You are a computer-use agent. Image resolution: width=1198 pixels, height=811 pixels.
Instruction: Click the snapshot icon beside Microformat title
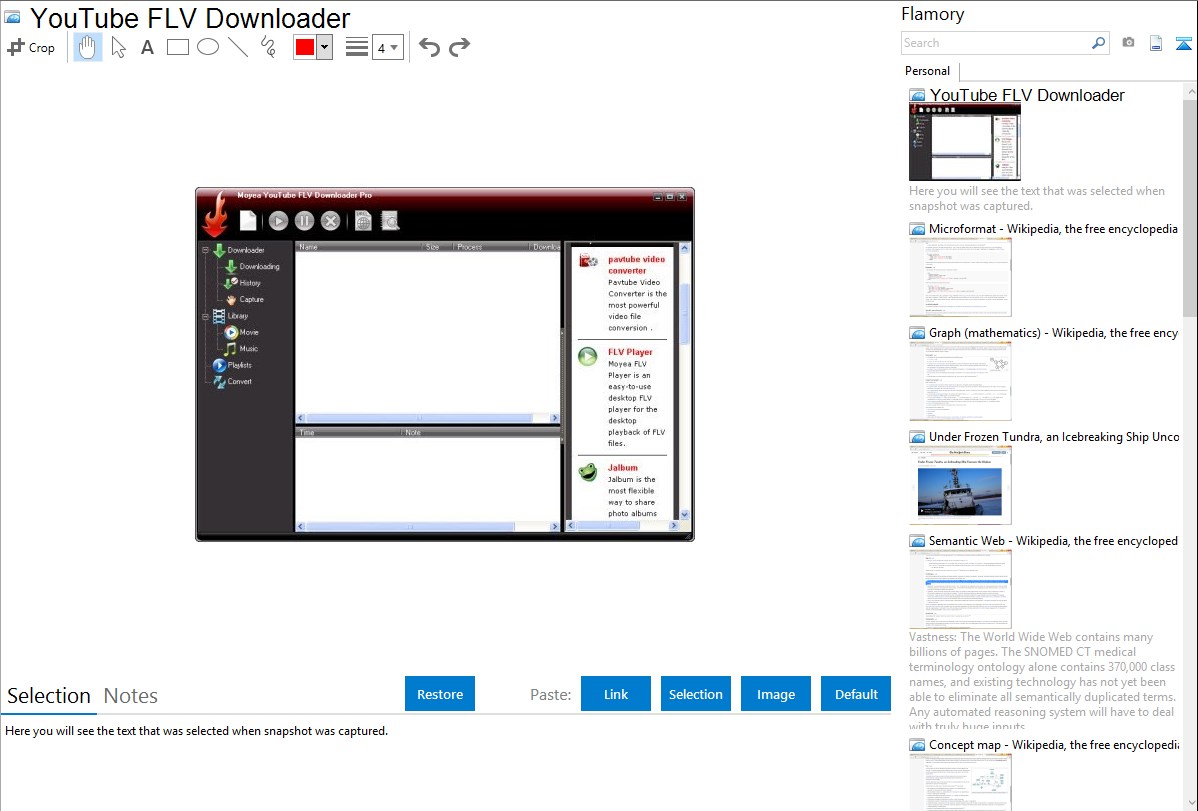(918, 229)
